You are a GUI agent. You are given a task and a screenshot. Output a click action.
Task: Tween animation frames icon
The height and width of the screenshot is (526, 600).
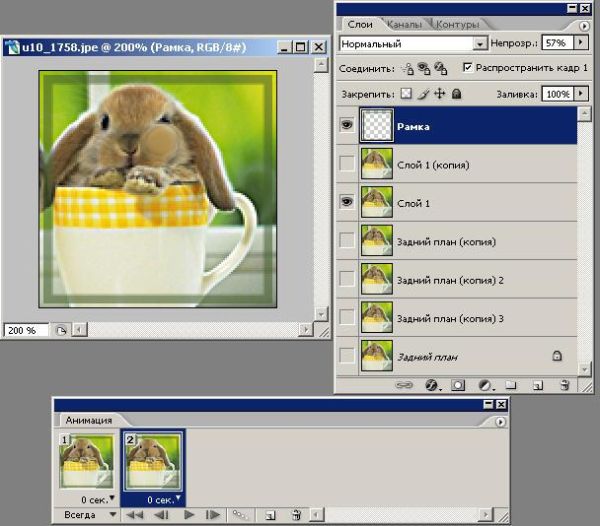pyautogui.click(x=240, y=515)
